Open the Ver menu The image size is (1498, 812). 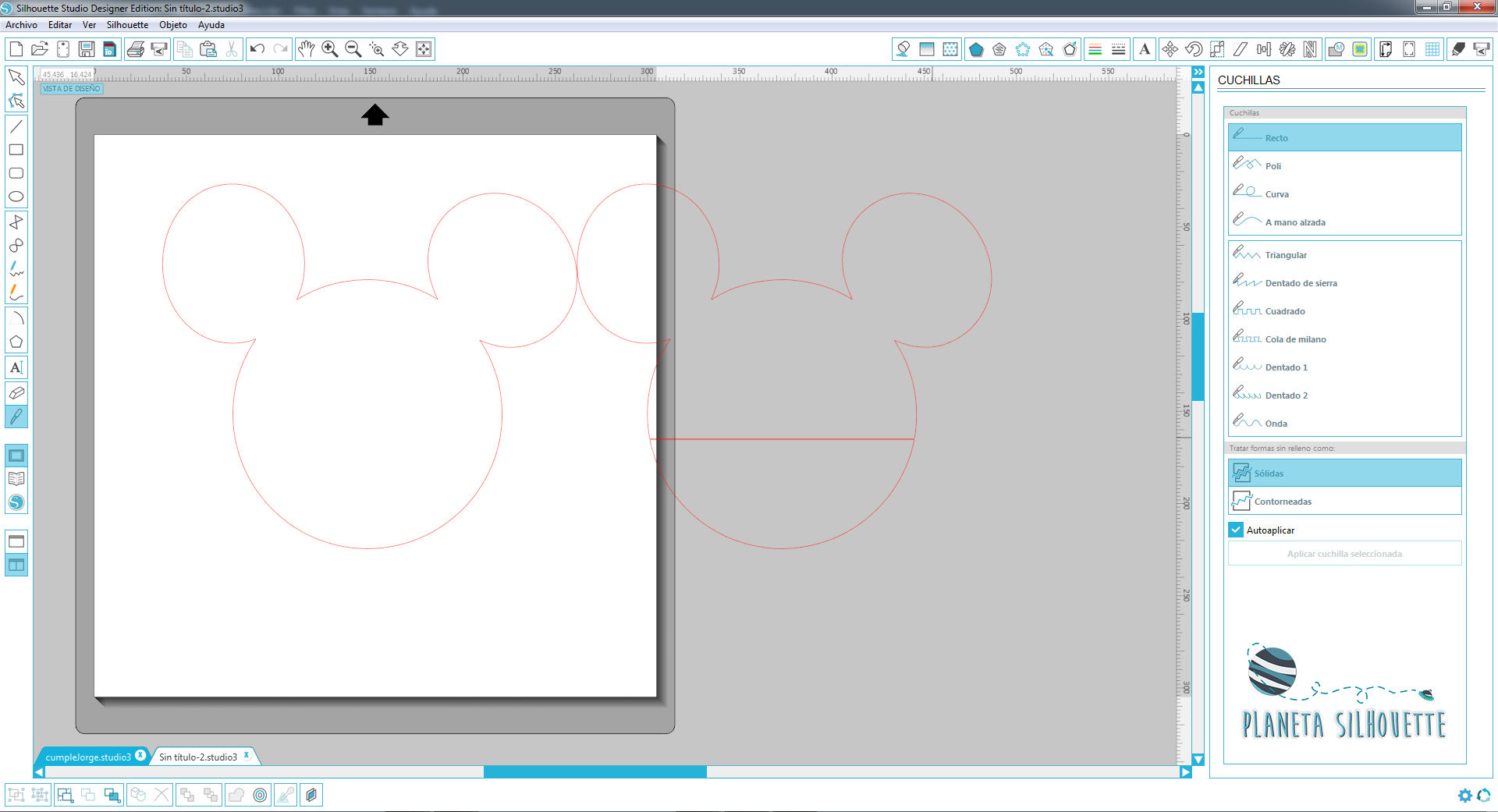(90, 25)
